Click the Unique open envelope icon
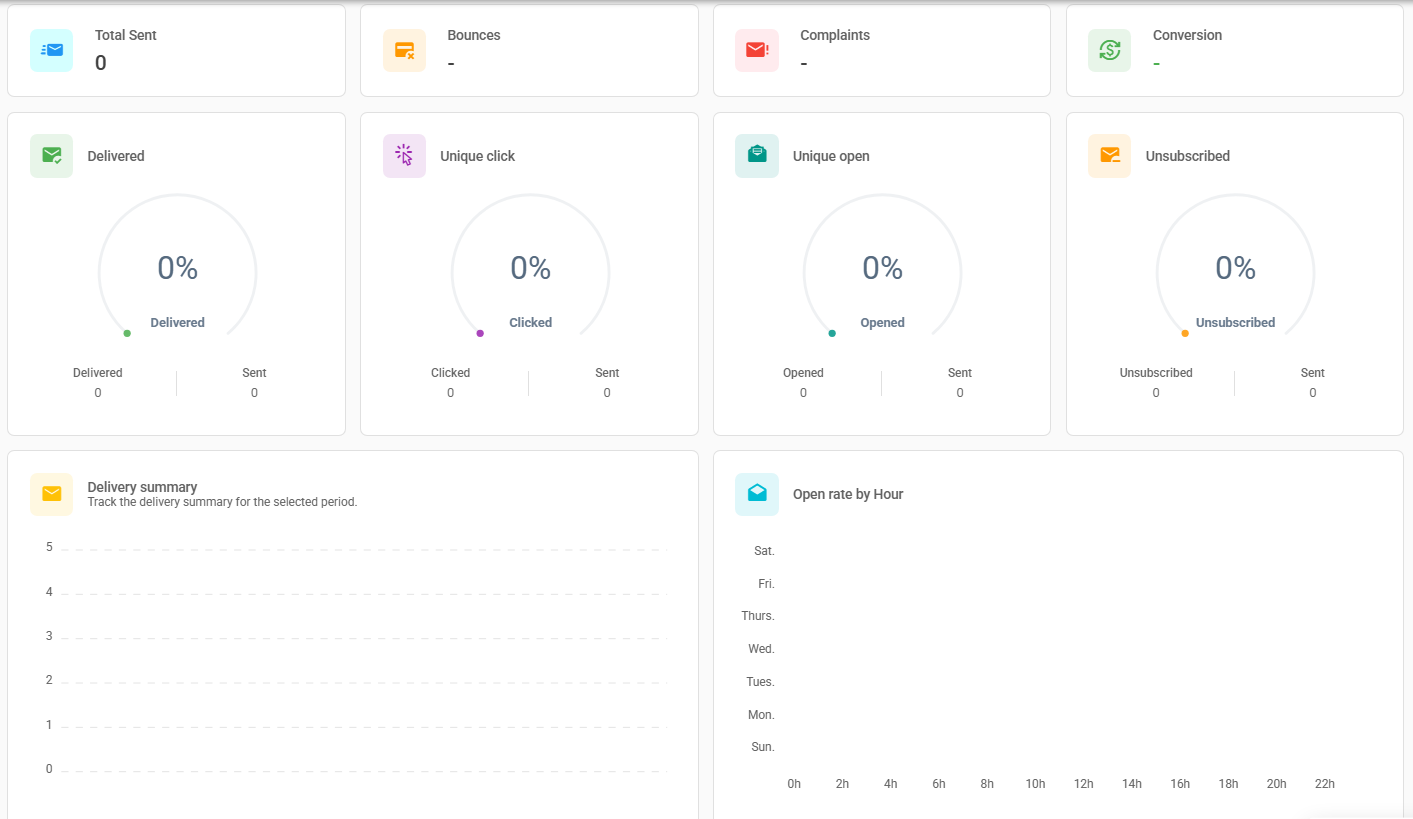1413x819 pixels. coord(757,156)
